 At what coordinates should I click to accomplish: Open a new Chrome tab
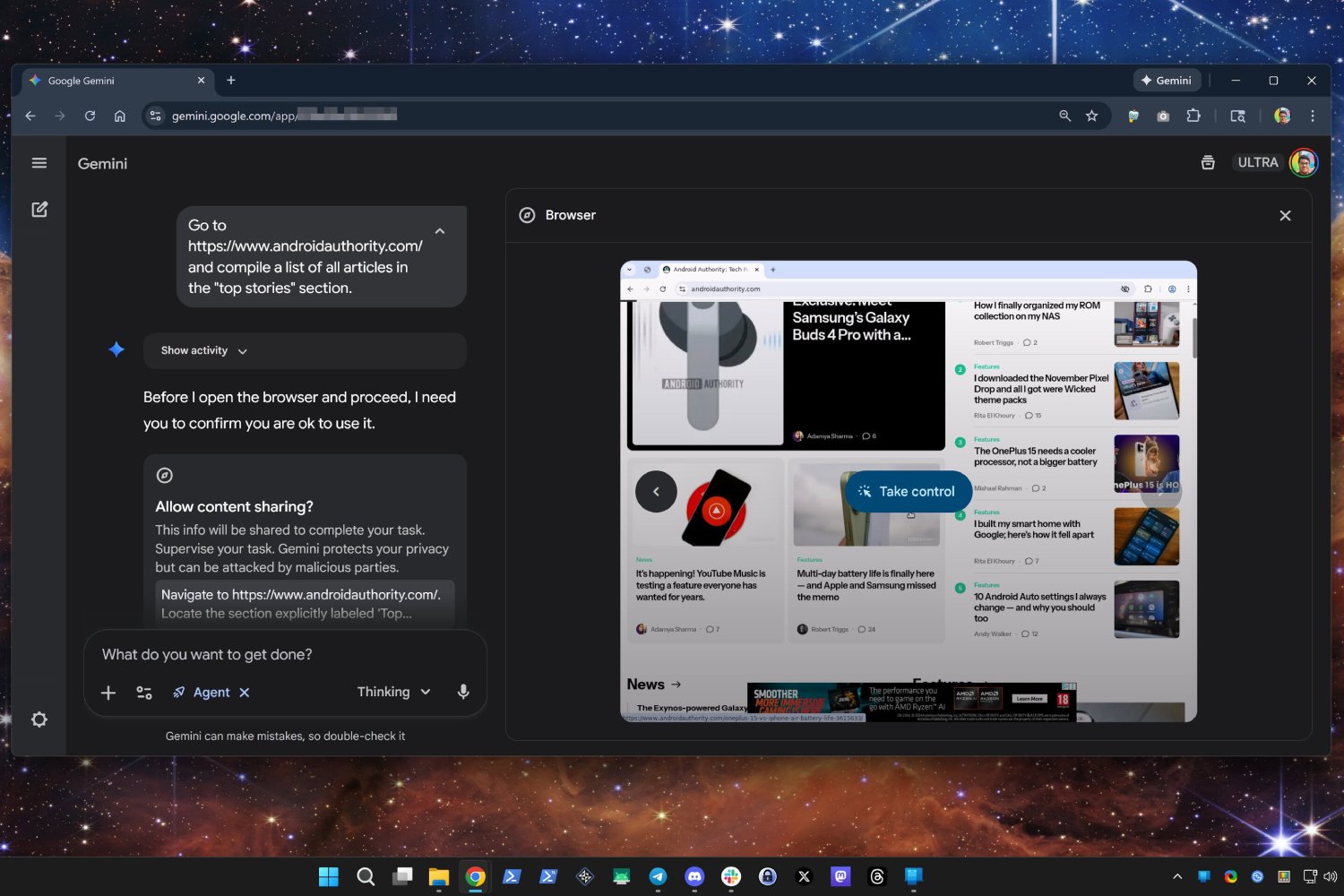(x=231, y=81)
